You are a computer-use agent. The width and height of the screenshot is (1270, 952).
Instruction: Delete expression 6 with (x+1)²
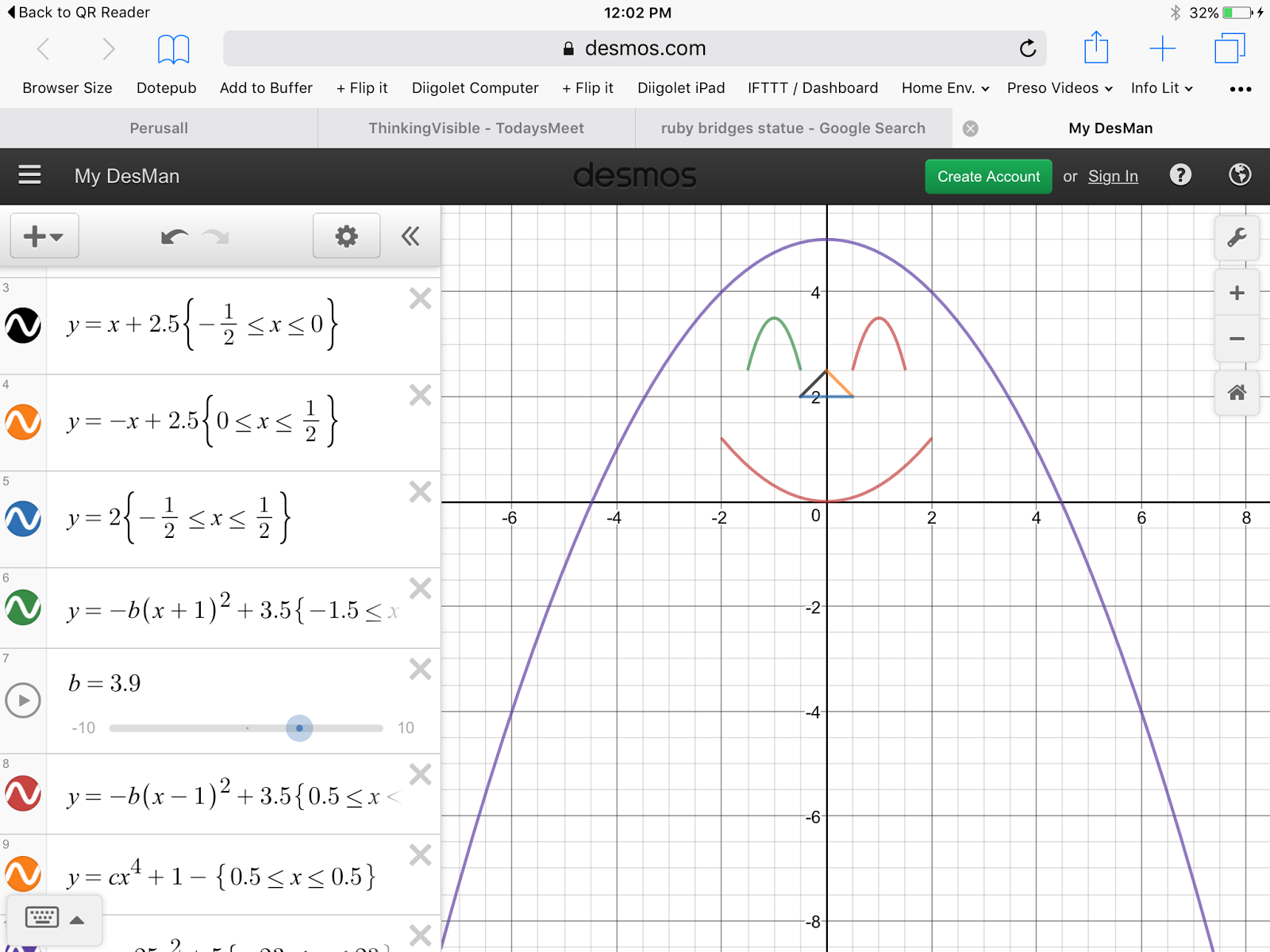click(x=420, y=589)
